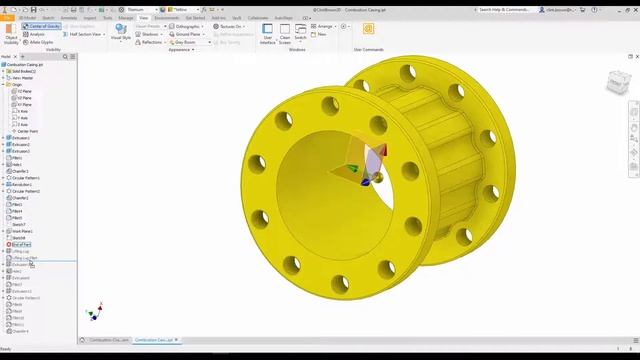Click the Save icon in quick access toolbar
Image resolution: width=640 pixels, height=360 pixels.
[x=33, y=9]
